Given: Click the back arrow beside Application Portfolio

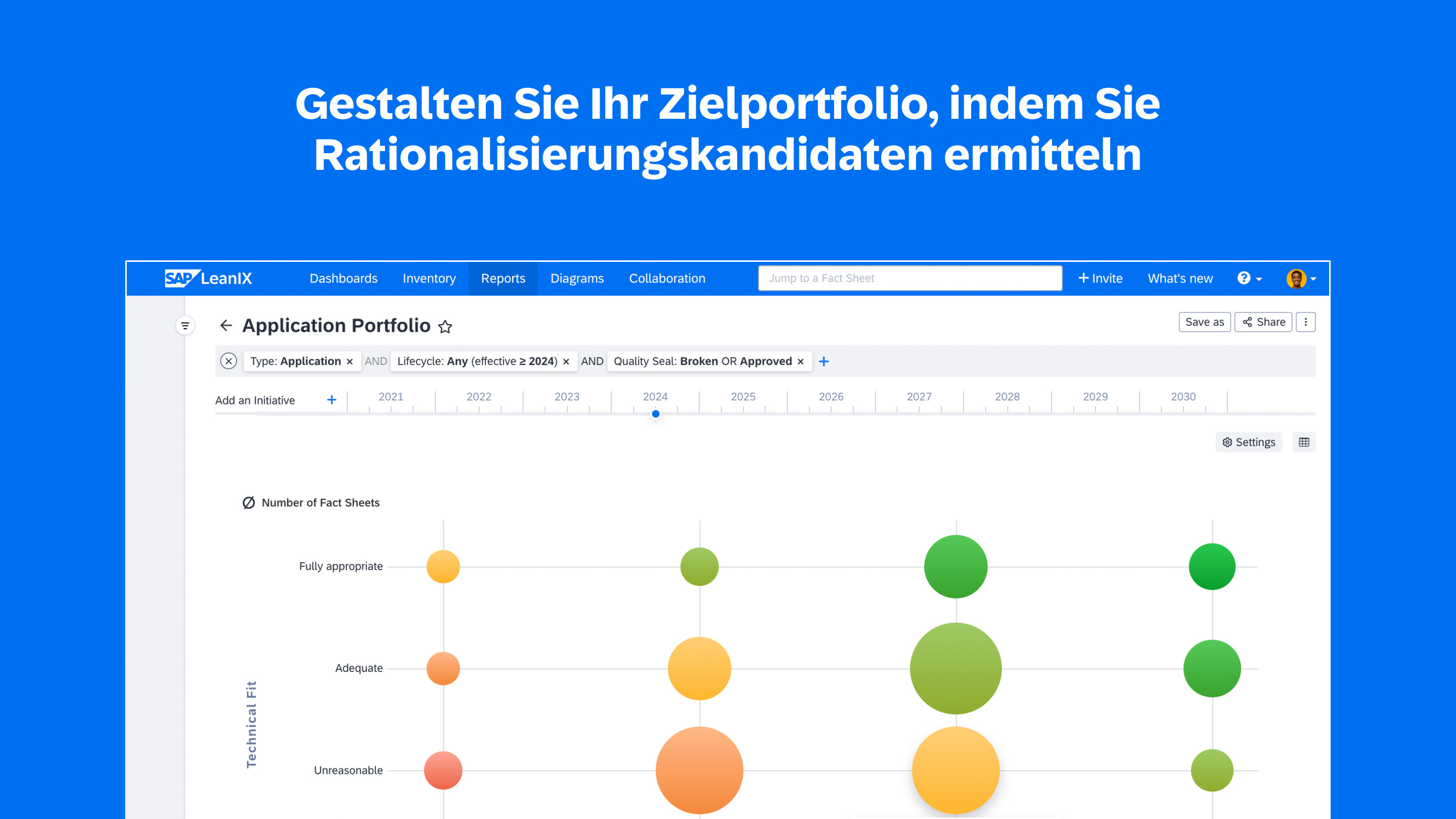Looking at the screenshot, I should point(226,325).
